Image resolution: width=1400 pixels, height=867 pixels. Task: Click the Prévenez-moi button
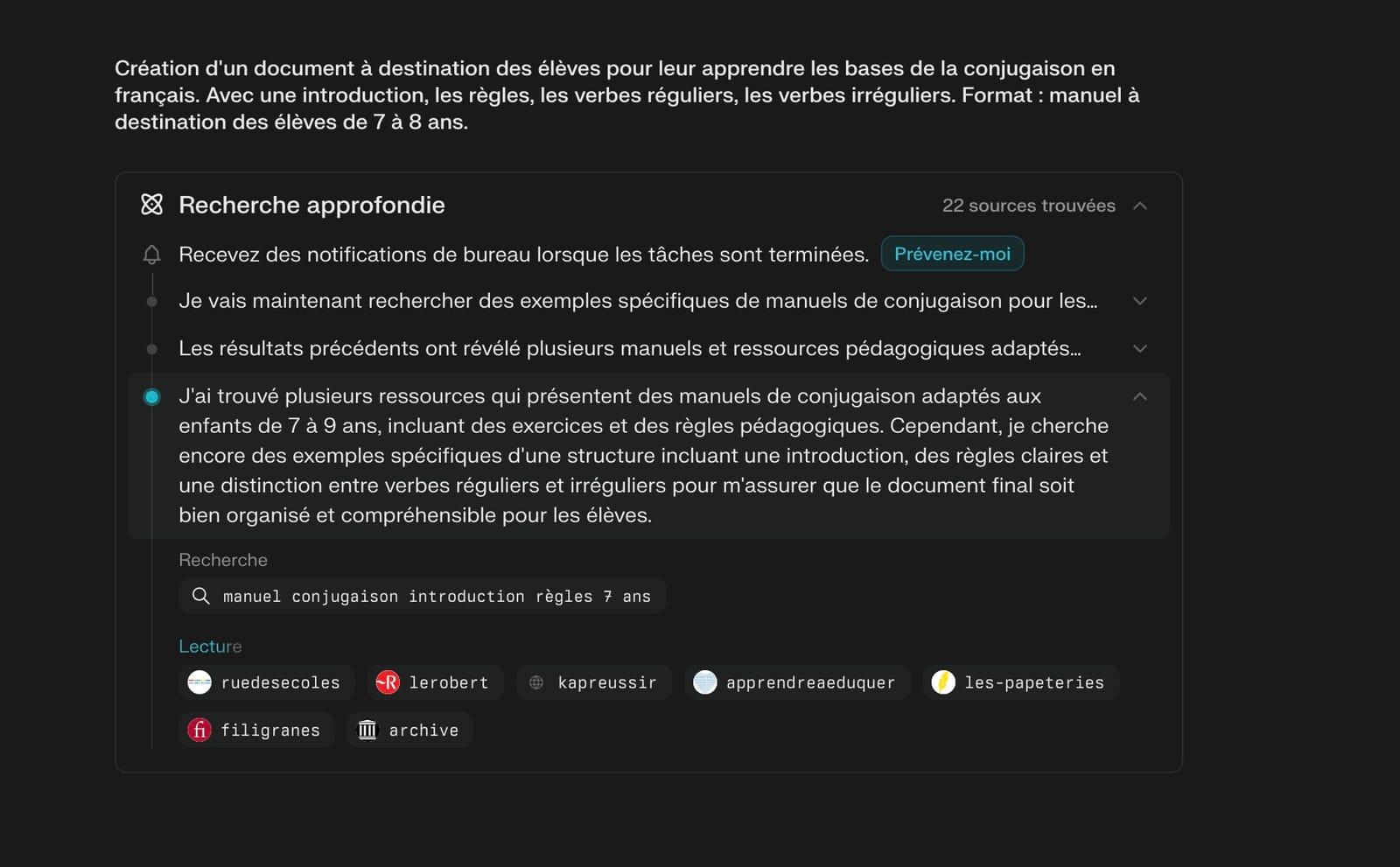(952, 254)
